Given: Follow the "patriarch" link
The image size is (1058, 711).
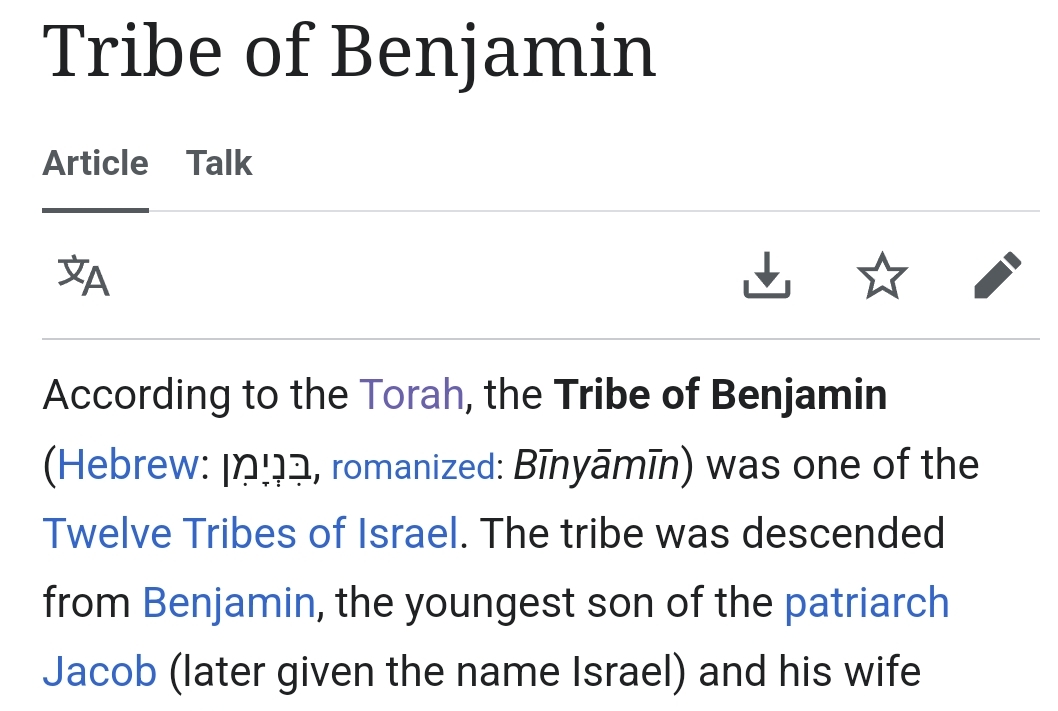Looking at the screenshot, I should 866,603.
